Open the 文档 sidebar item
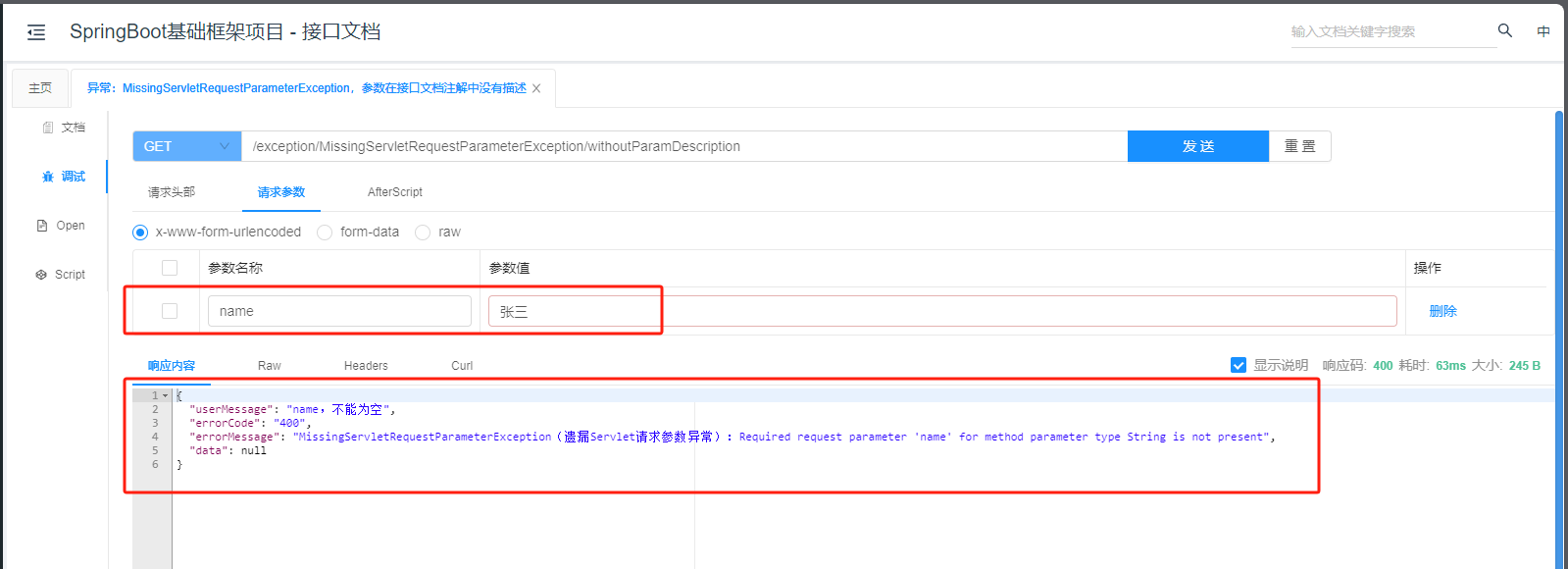1568x569 pixels. (x=64, y=128)
